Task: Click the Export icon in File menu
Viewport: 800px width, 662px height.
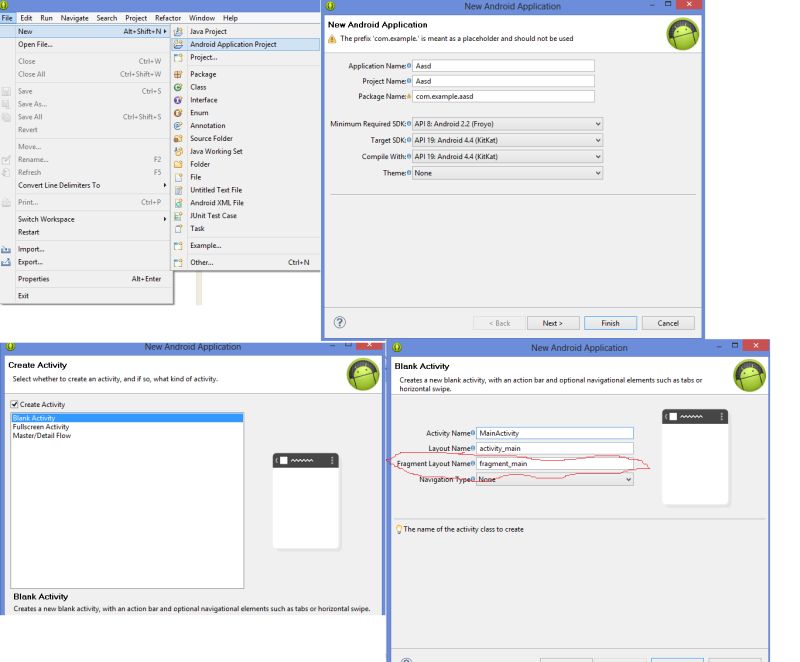Action: [x=6, y=263]
